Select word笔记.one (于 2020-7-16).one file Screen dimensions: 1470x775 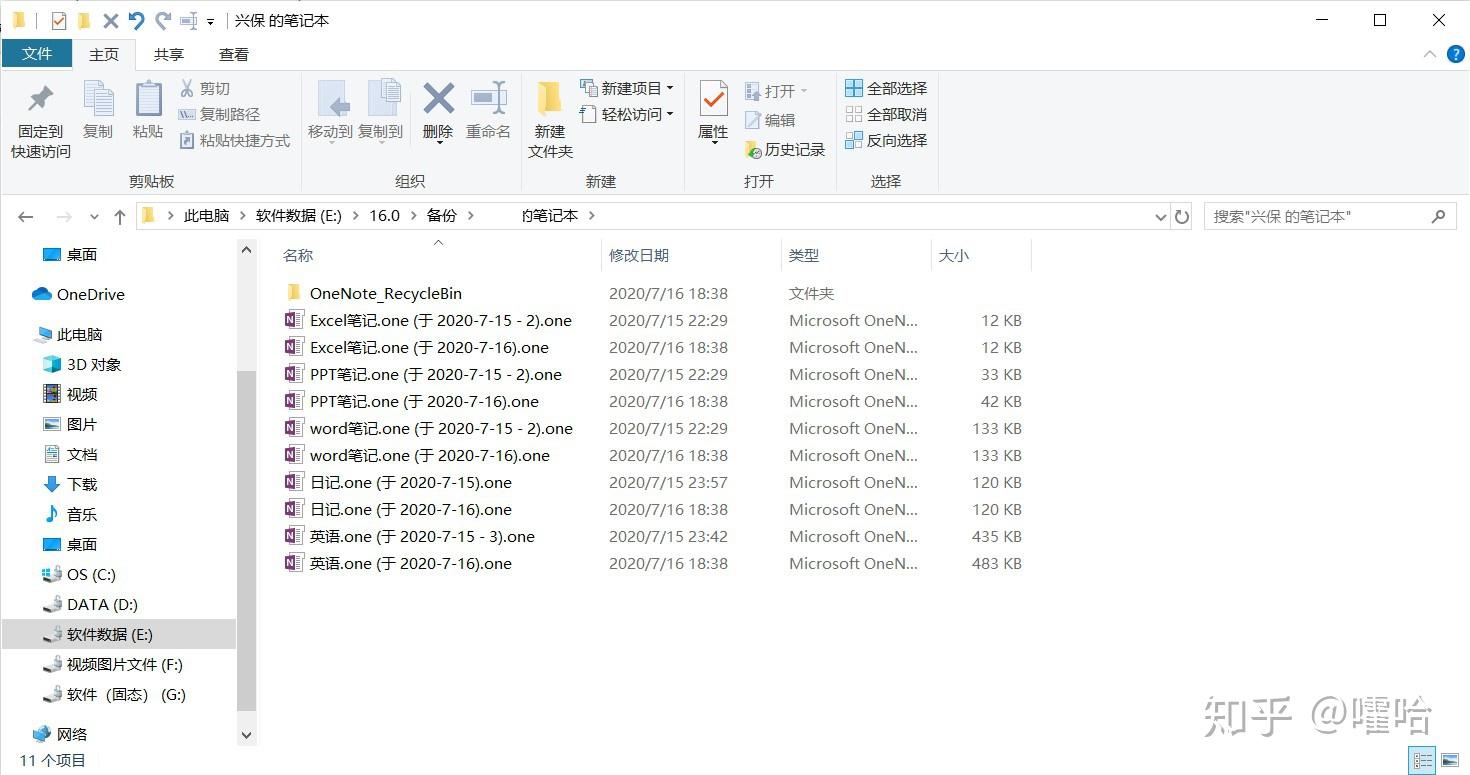417,456
